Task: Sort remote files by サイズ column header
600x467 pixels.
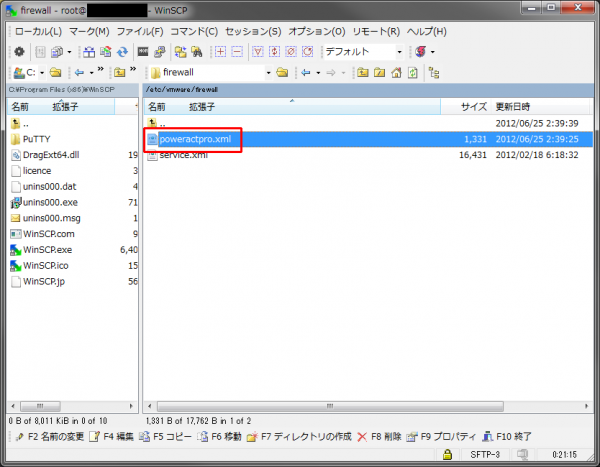Action: click(465, 106)
